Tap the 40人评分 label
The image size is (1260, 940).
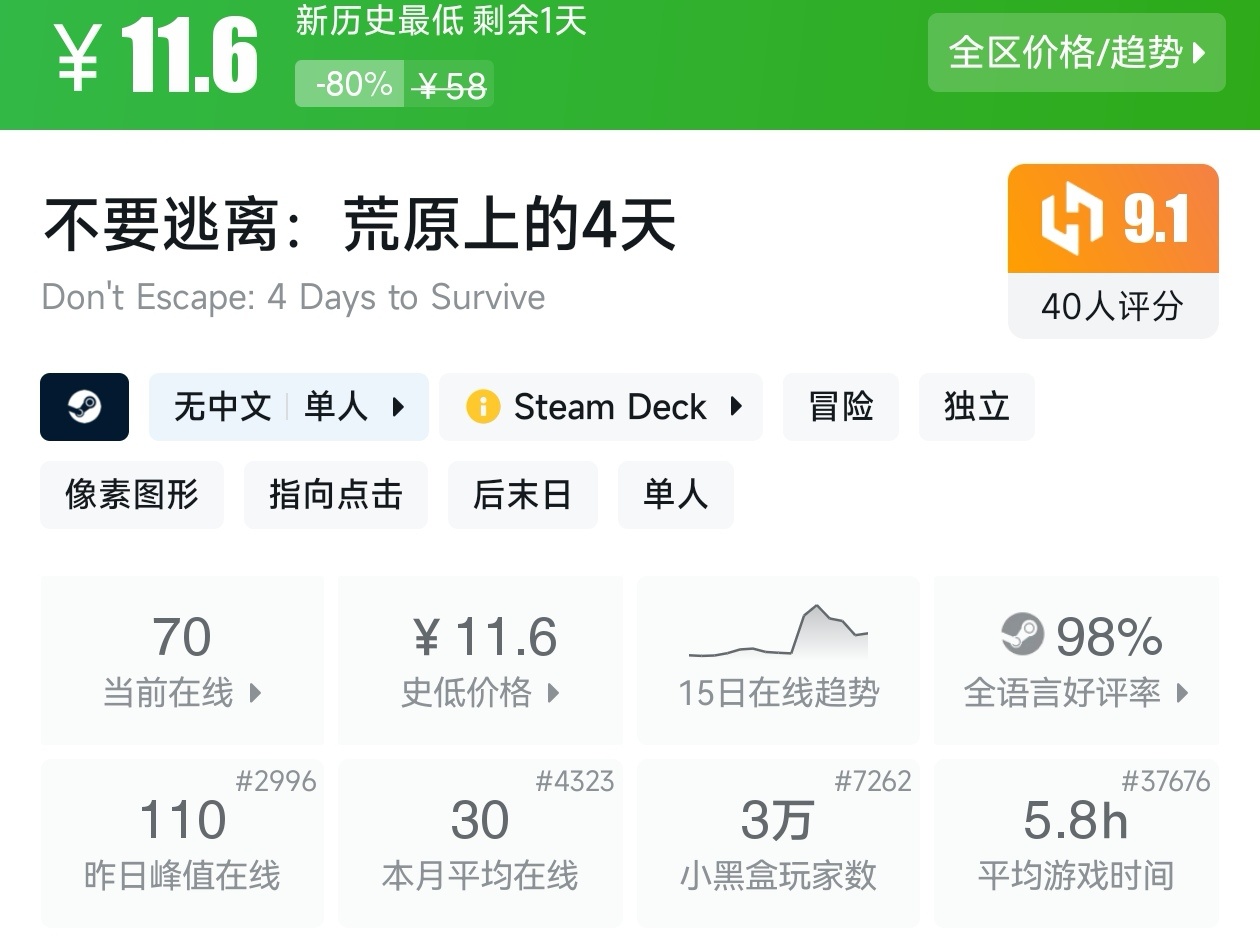pos(1113,306)
